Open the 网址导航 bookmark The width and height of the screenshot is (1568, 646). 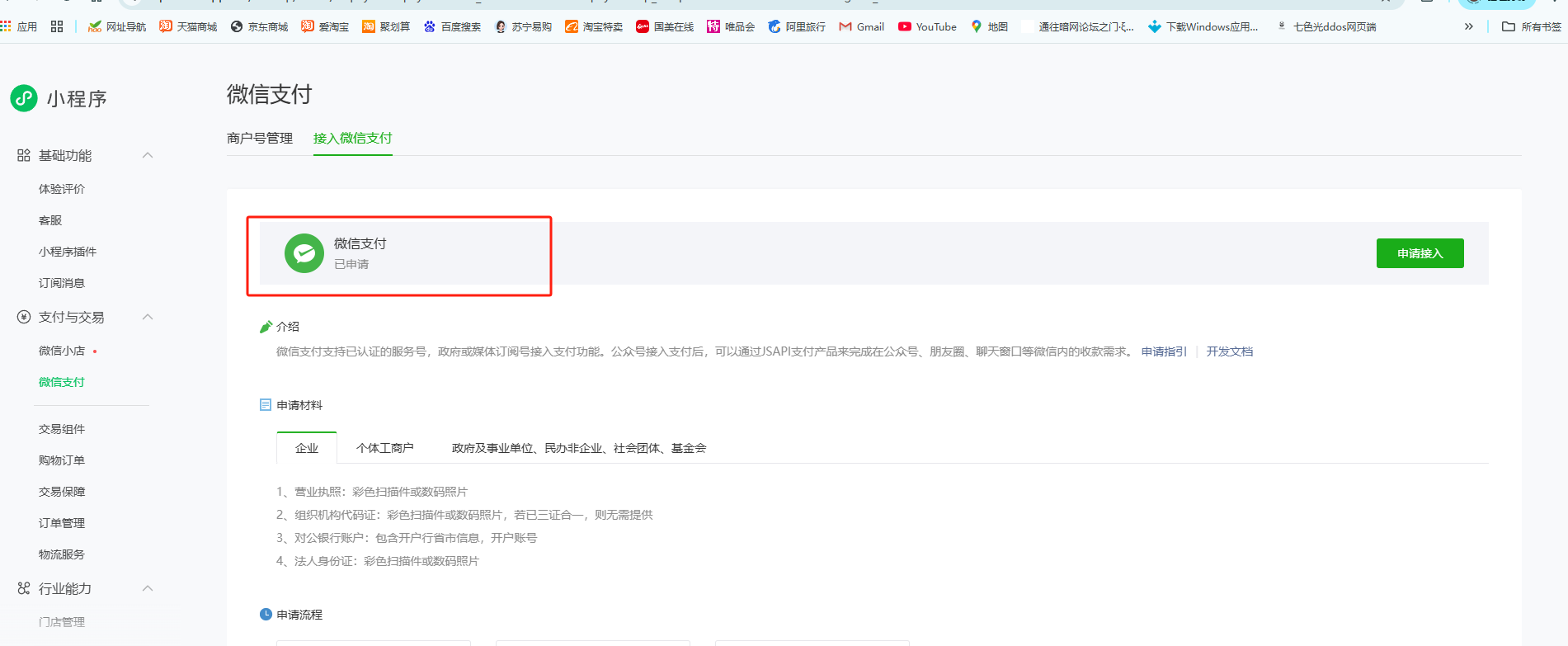tap(117, 26)
